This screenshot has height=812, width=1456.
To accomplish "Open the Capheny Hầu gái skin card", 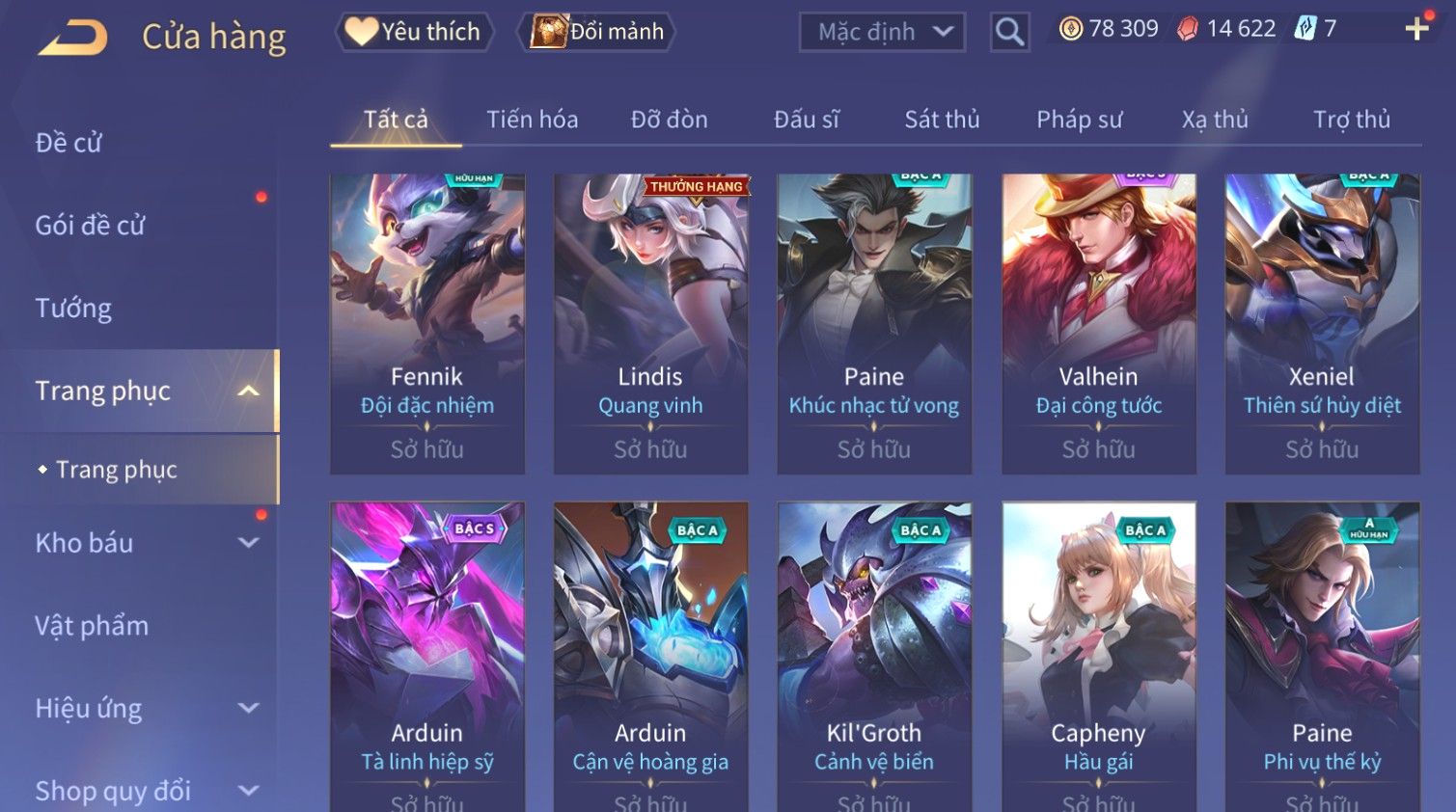I will pos(1099,657).
